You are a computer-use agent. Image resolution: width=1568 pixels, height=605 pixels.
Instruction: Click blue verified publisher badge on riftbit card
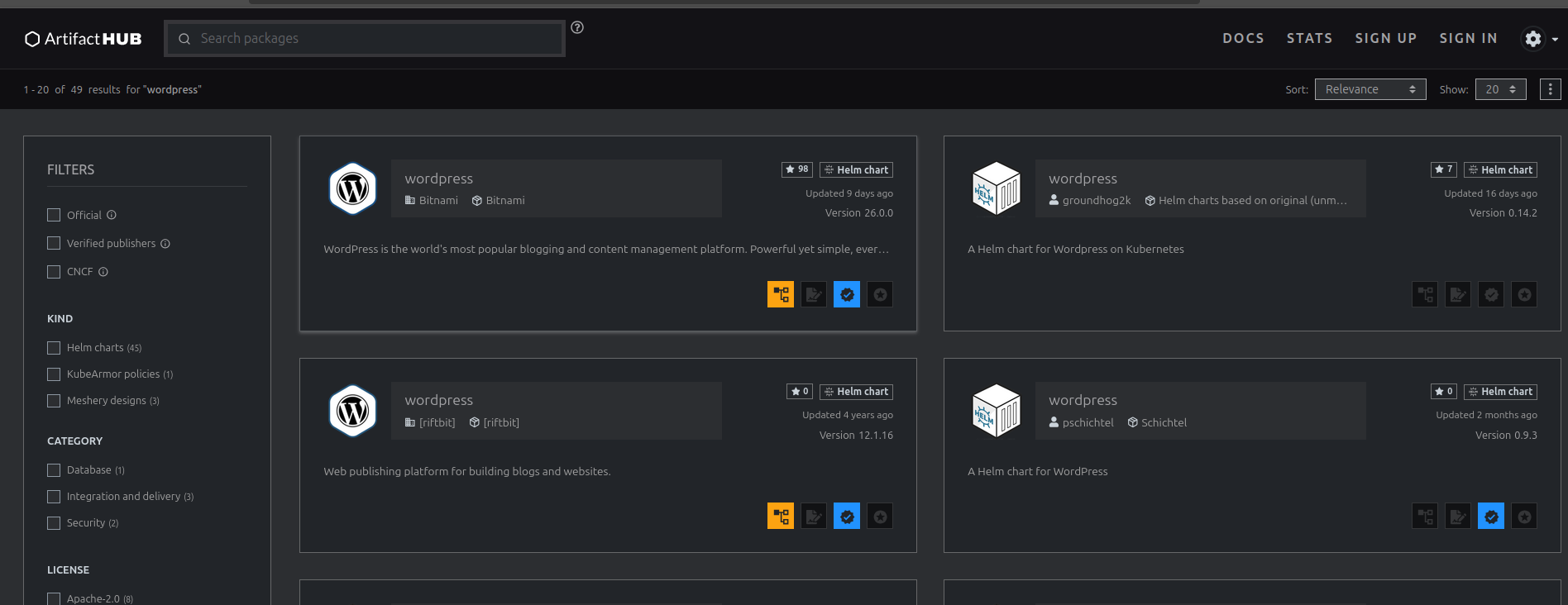click(847, 517)
